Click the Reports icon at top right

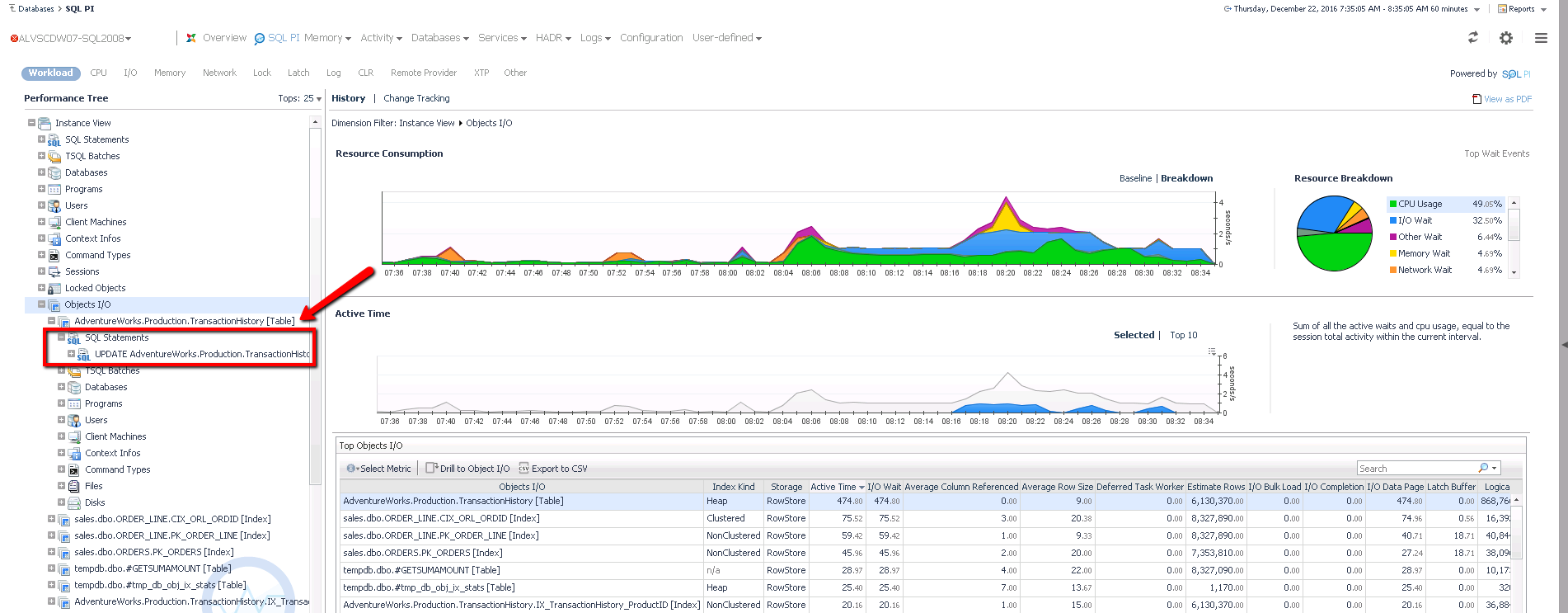click(x=1502, y=9)
